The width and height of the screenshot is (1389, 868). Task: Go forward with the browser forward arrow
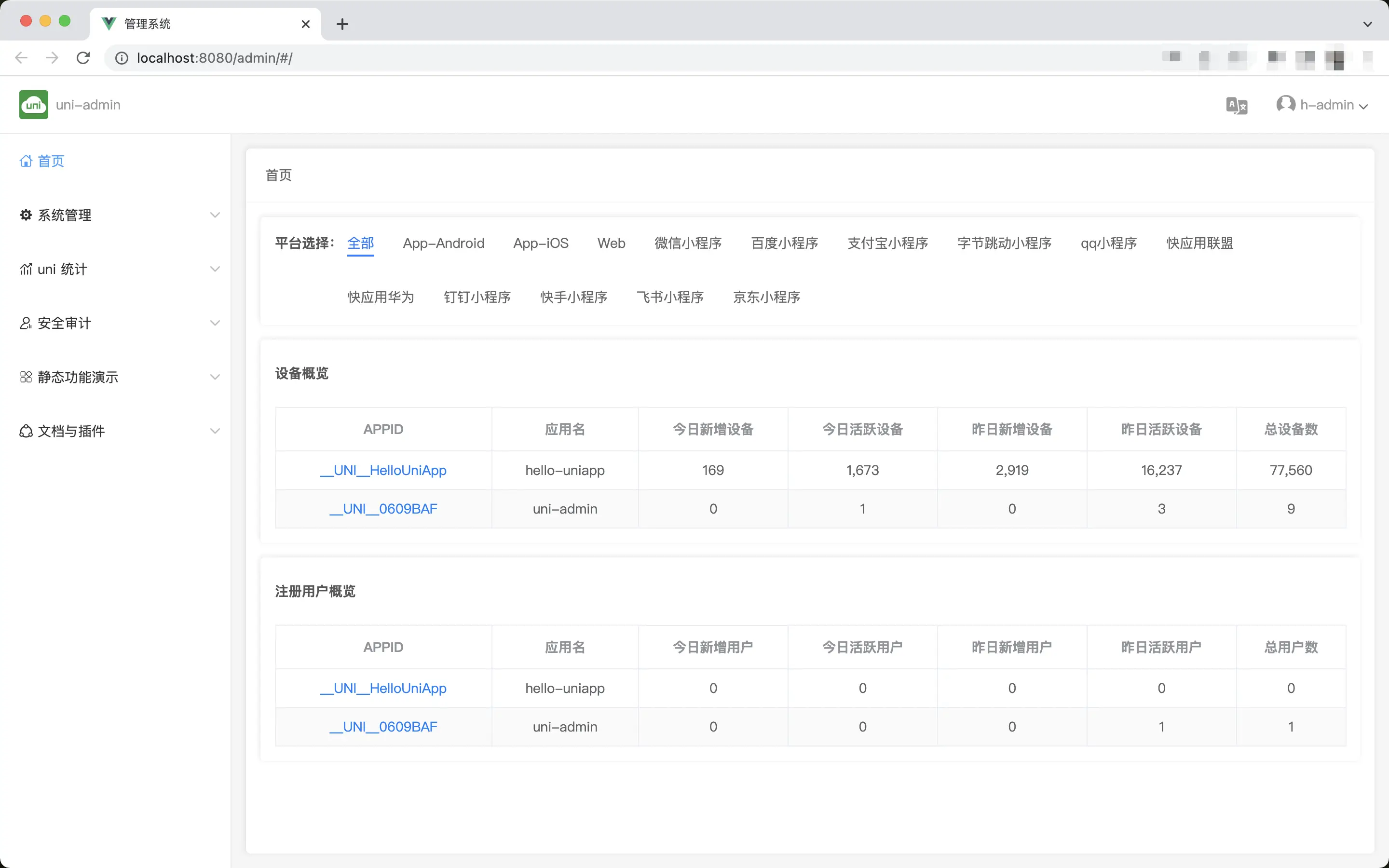[x=52, y=58]
